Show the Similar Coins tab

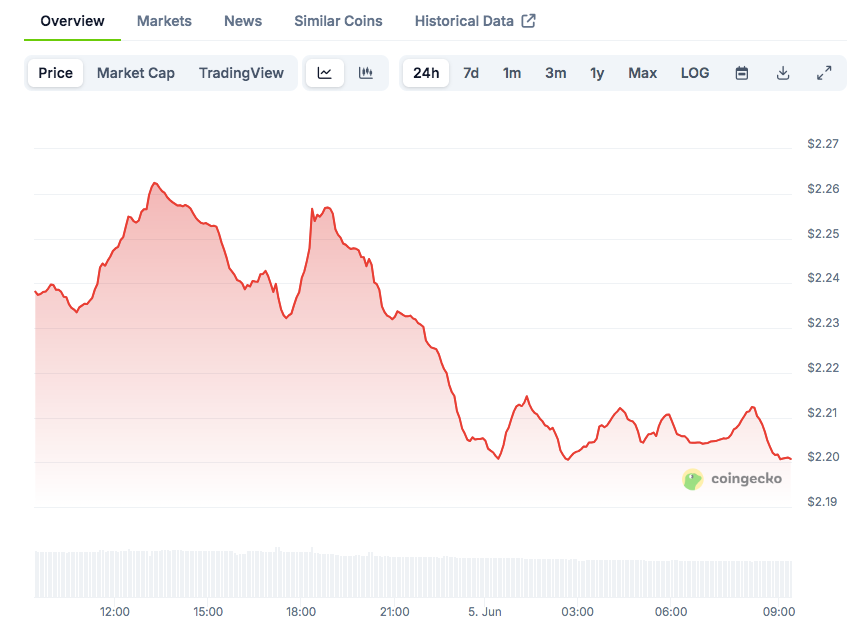pos(338,21)
